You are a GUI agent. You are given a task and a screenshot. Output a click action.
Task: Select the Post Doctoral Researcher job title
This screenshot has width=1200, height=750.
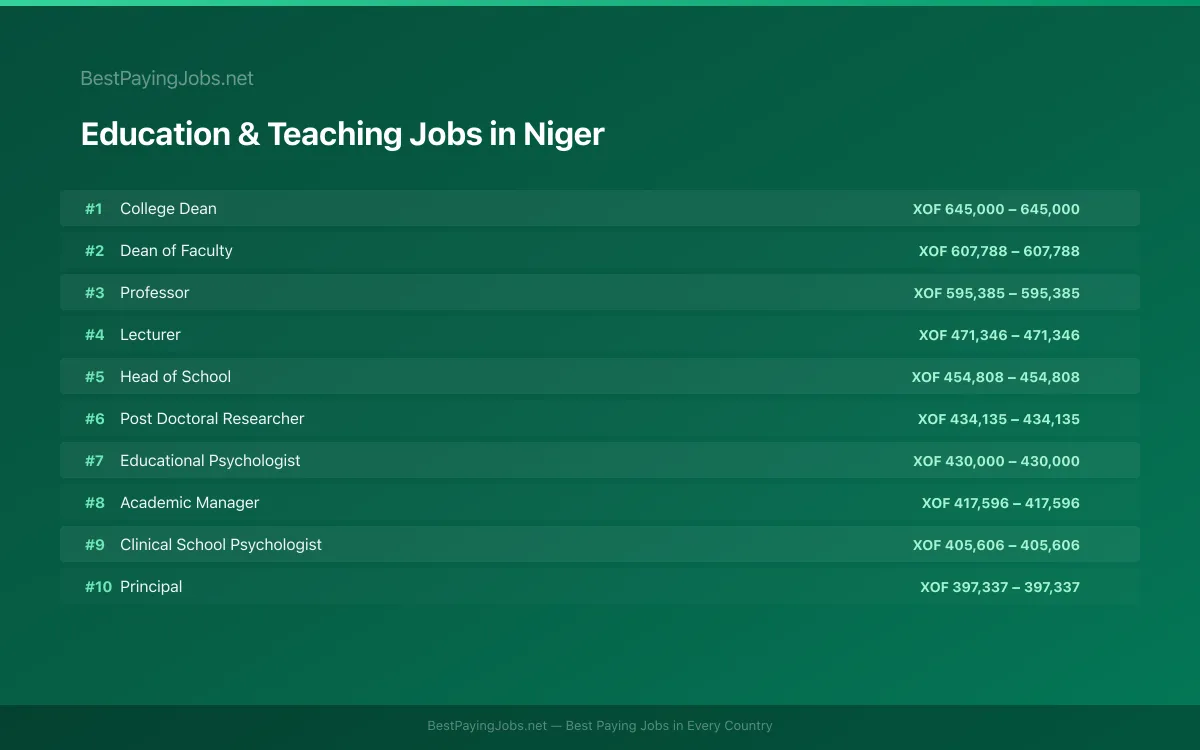point(212,419)
